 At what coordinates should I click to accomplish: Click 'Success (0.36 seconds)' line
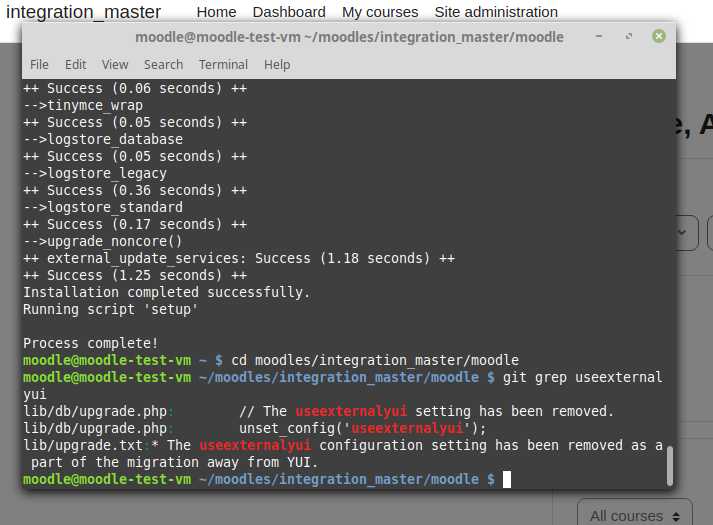point(135,190)
